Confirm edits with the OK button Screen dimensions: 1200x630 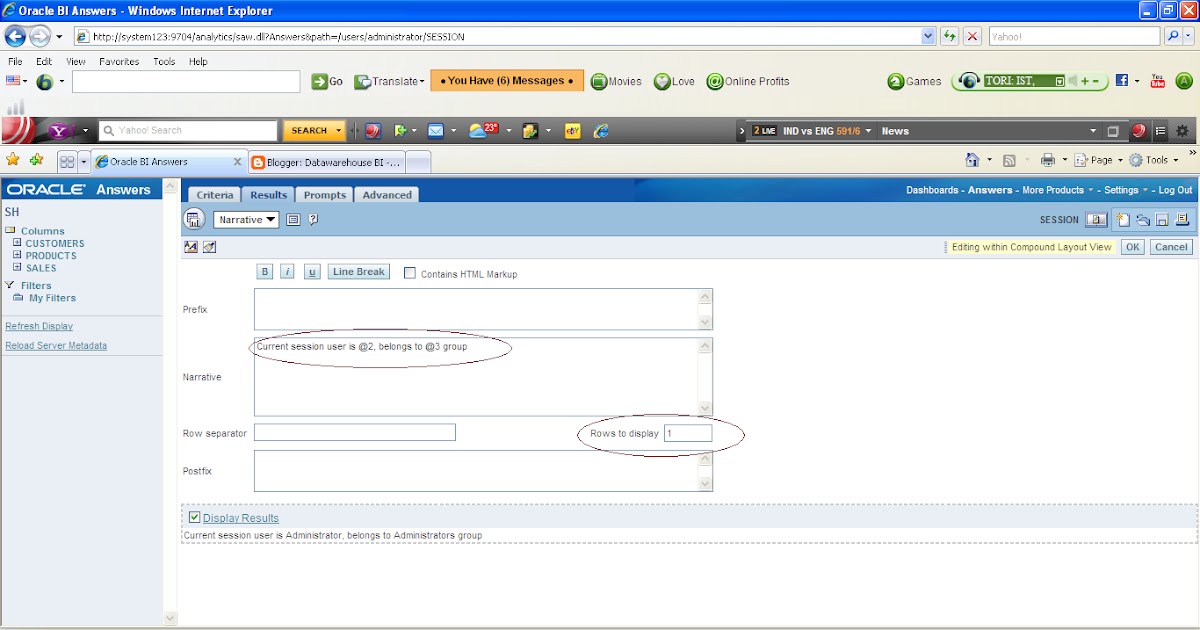click(x=1131, y=246)
